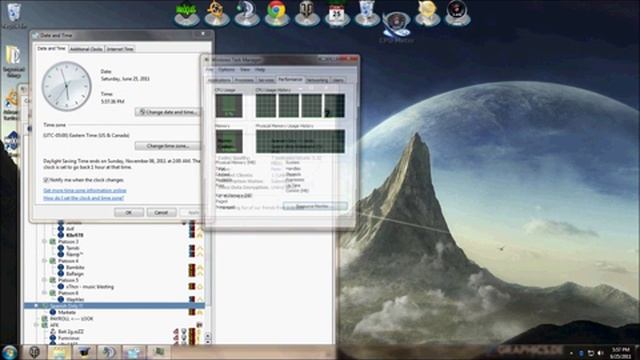Click Change date and time button

point(167,112)
